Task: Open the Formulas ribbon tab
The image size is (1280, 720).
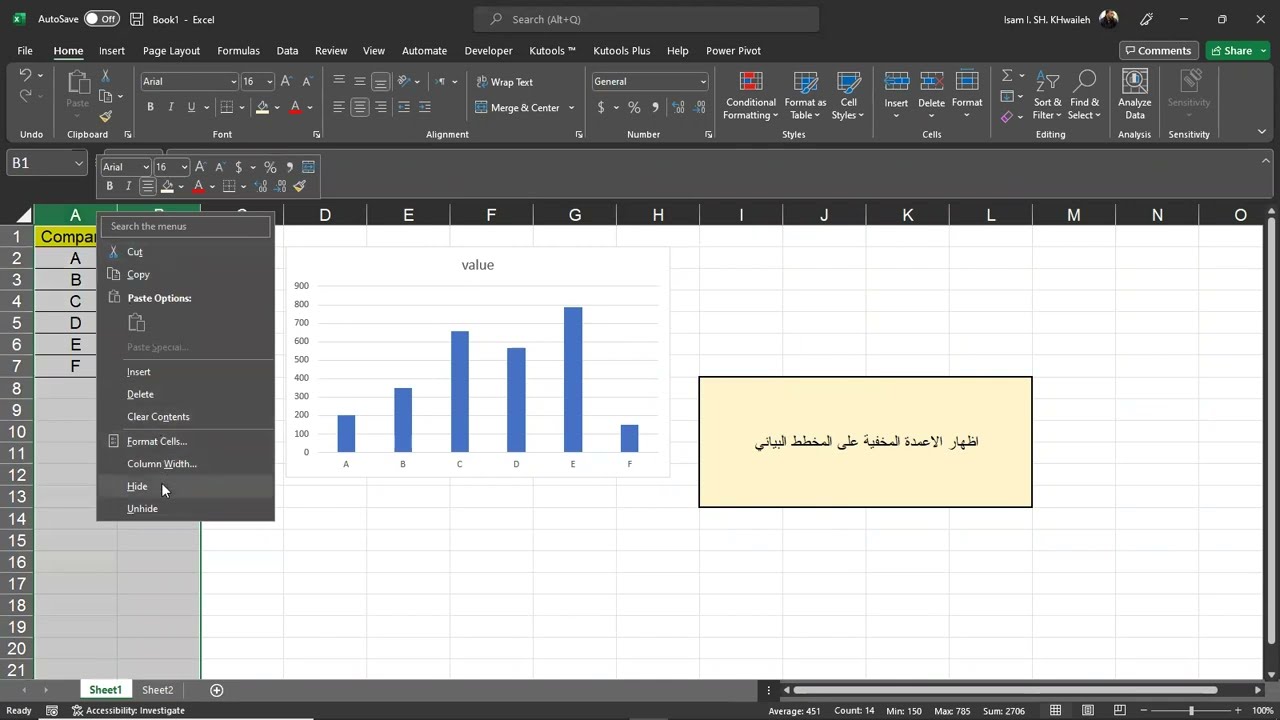Action: click(x=238, y=51)
